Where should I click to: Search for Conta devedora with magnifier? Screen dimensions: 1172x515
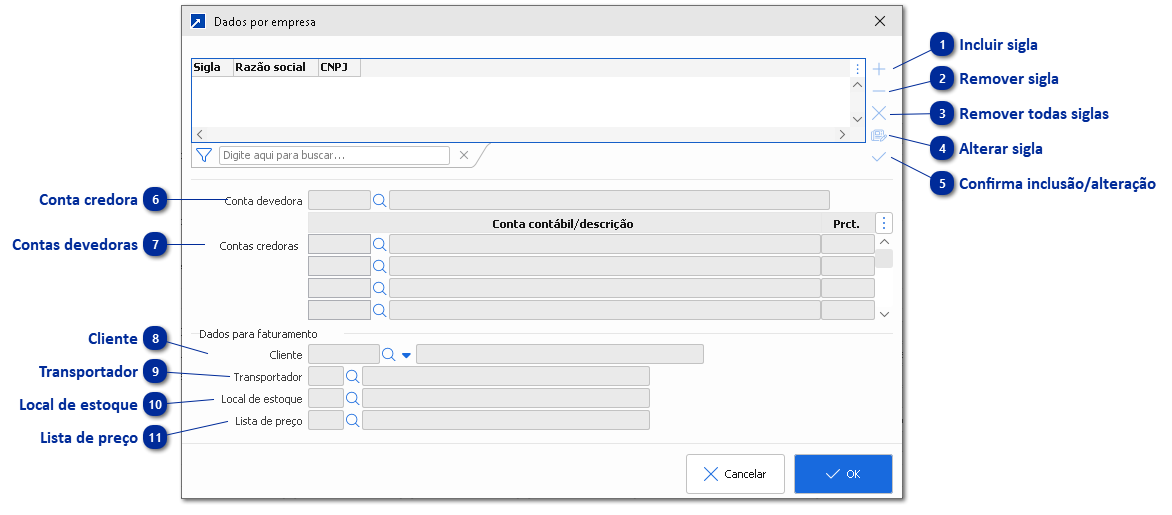tap(379, 200)
